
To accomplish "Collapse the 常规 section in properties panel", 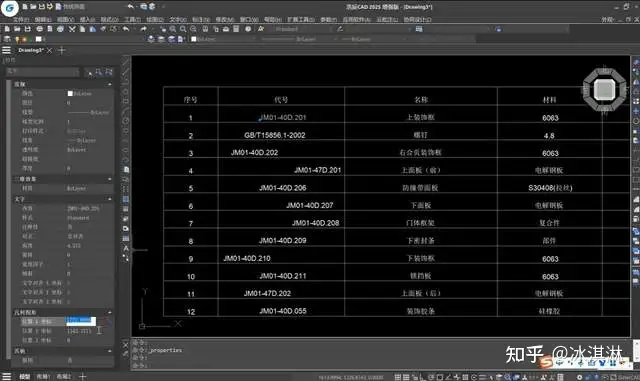I will tap(110, 84).
